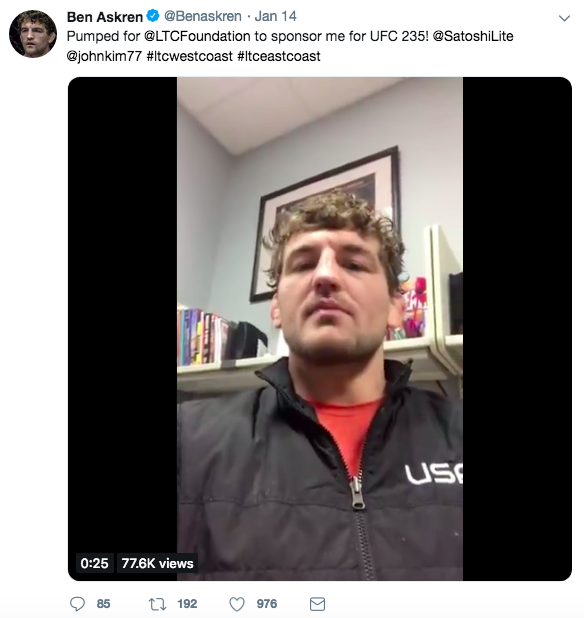Browse the #ltceastcoast hashtag
The height and width of the screenshot is (618, 584).
coord(279,56)
